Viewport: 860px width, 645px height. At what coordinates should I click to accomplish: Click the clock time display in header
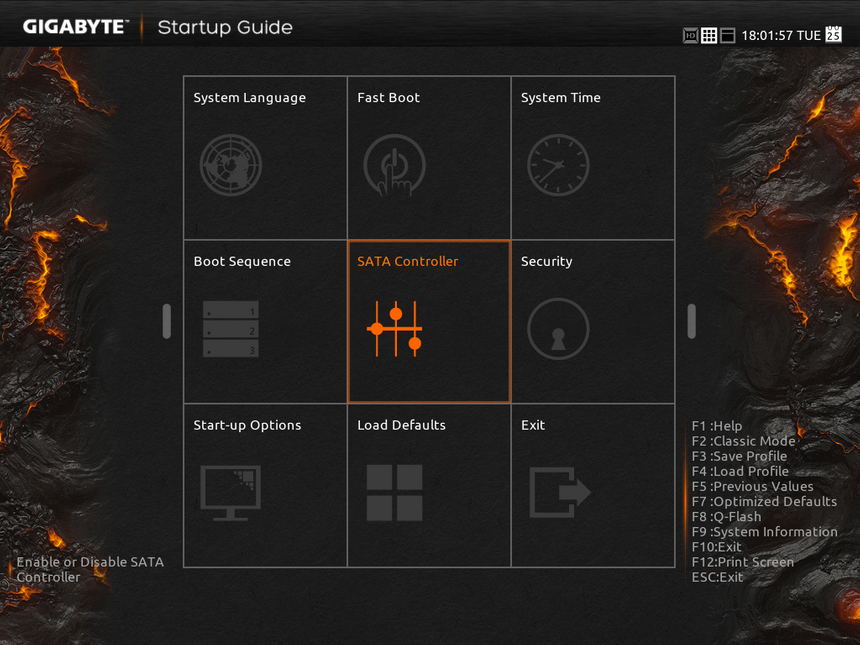coord(767,35)
